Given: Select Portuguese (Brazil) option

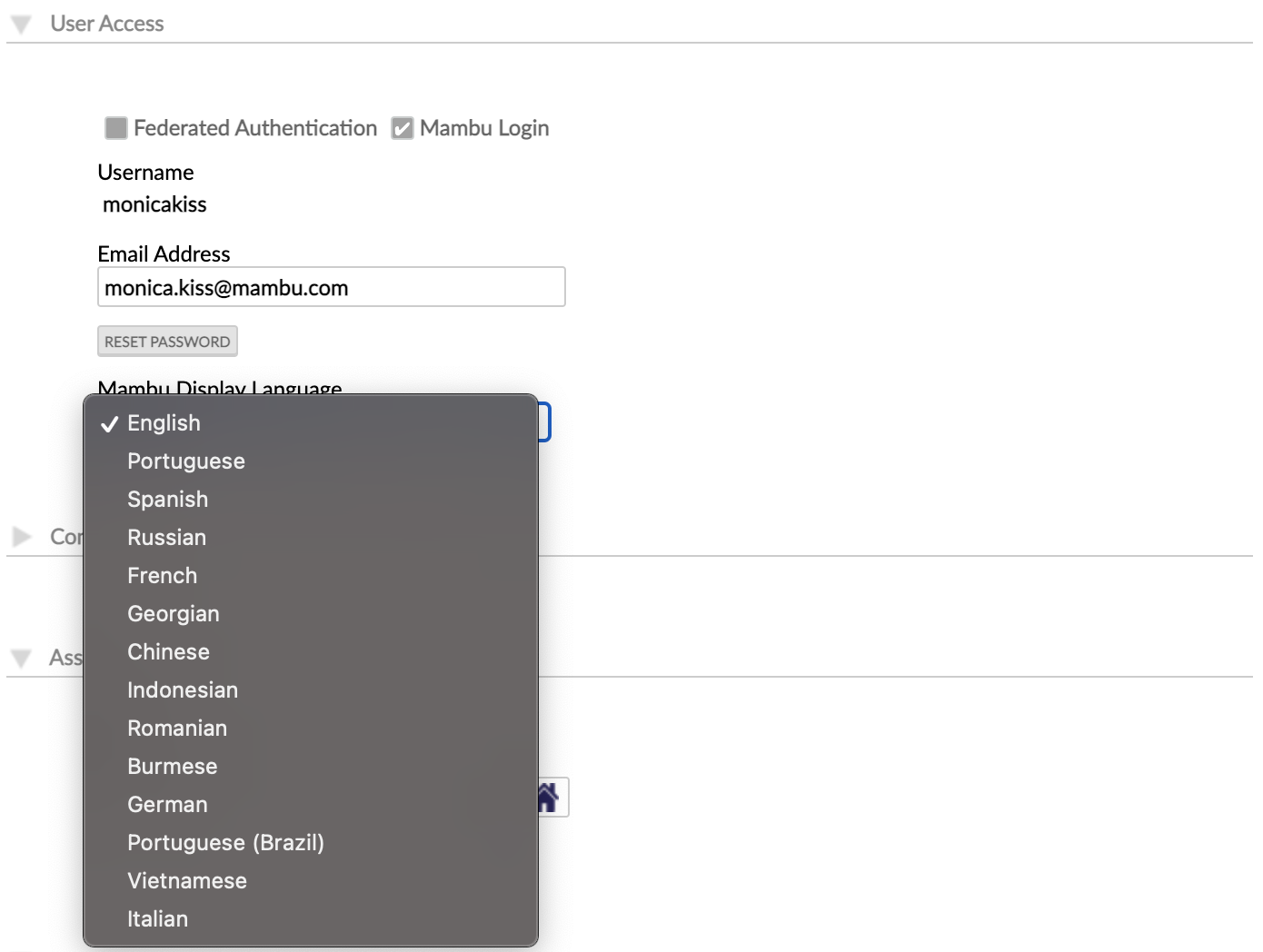Looking at the screenshot, I should (225, 842).
